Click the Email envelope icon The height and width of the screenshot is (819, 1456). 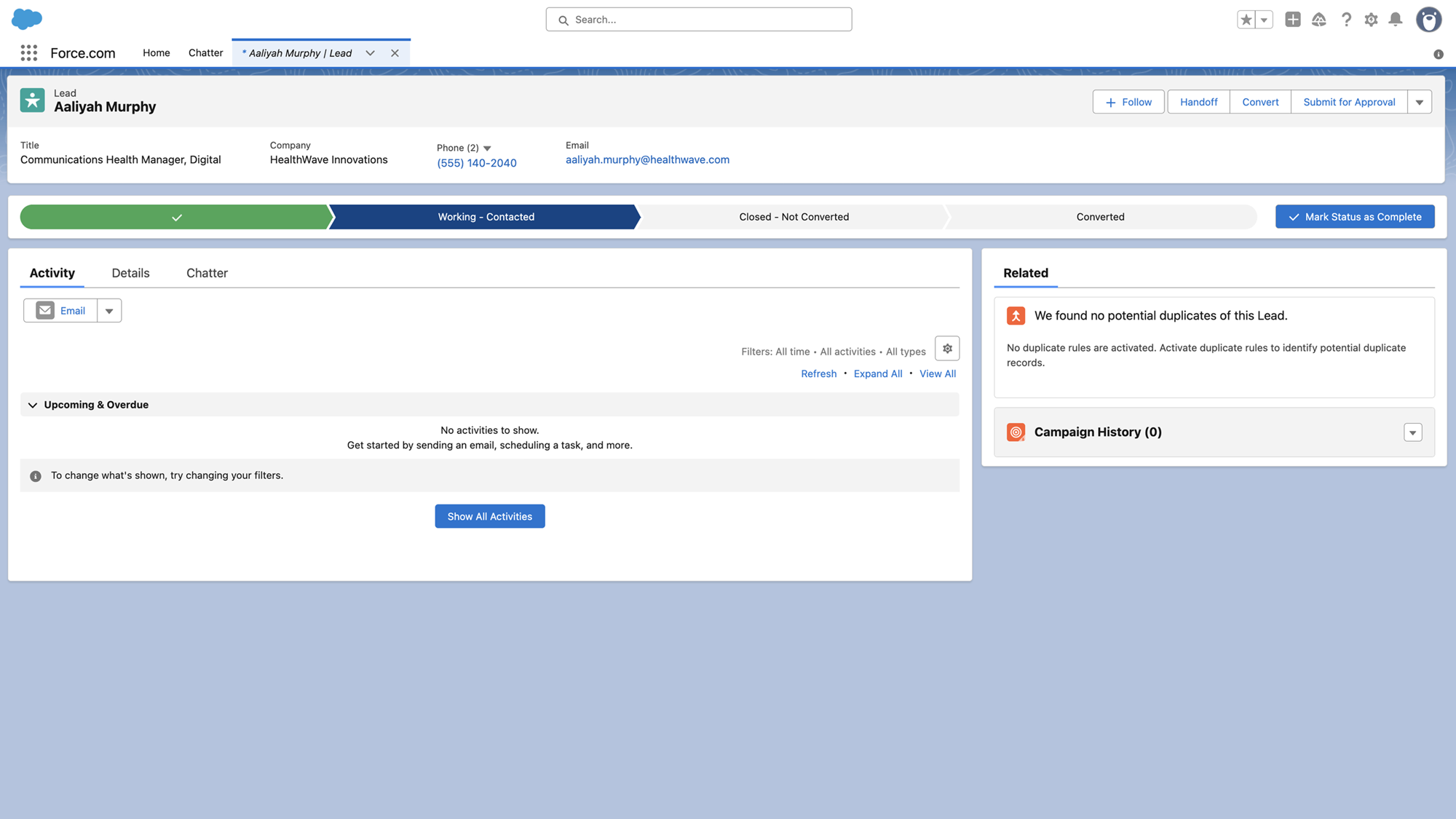[x=45, y=310]
